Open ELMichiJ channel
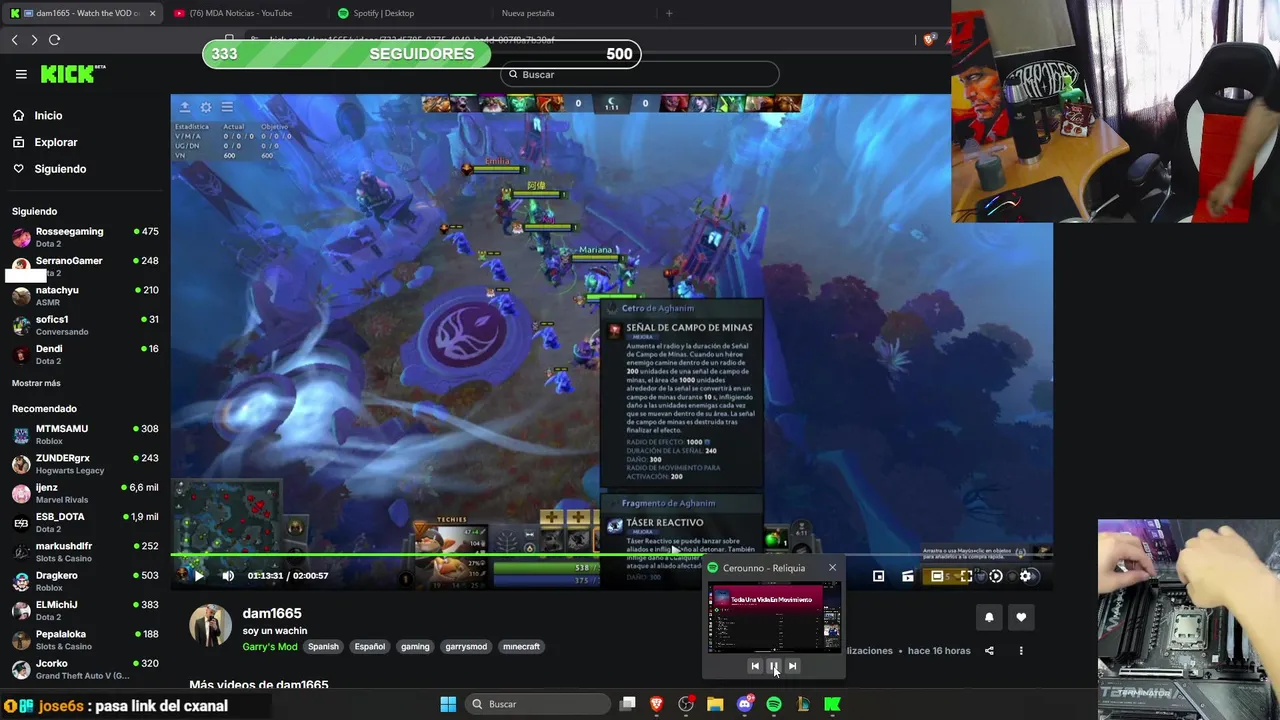 tap(85, 610)
